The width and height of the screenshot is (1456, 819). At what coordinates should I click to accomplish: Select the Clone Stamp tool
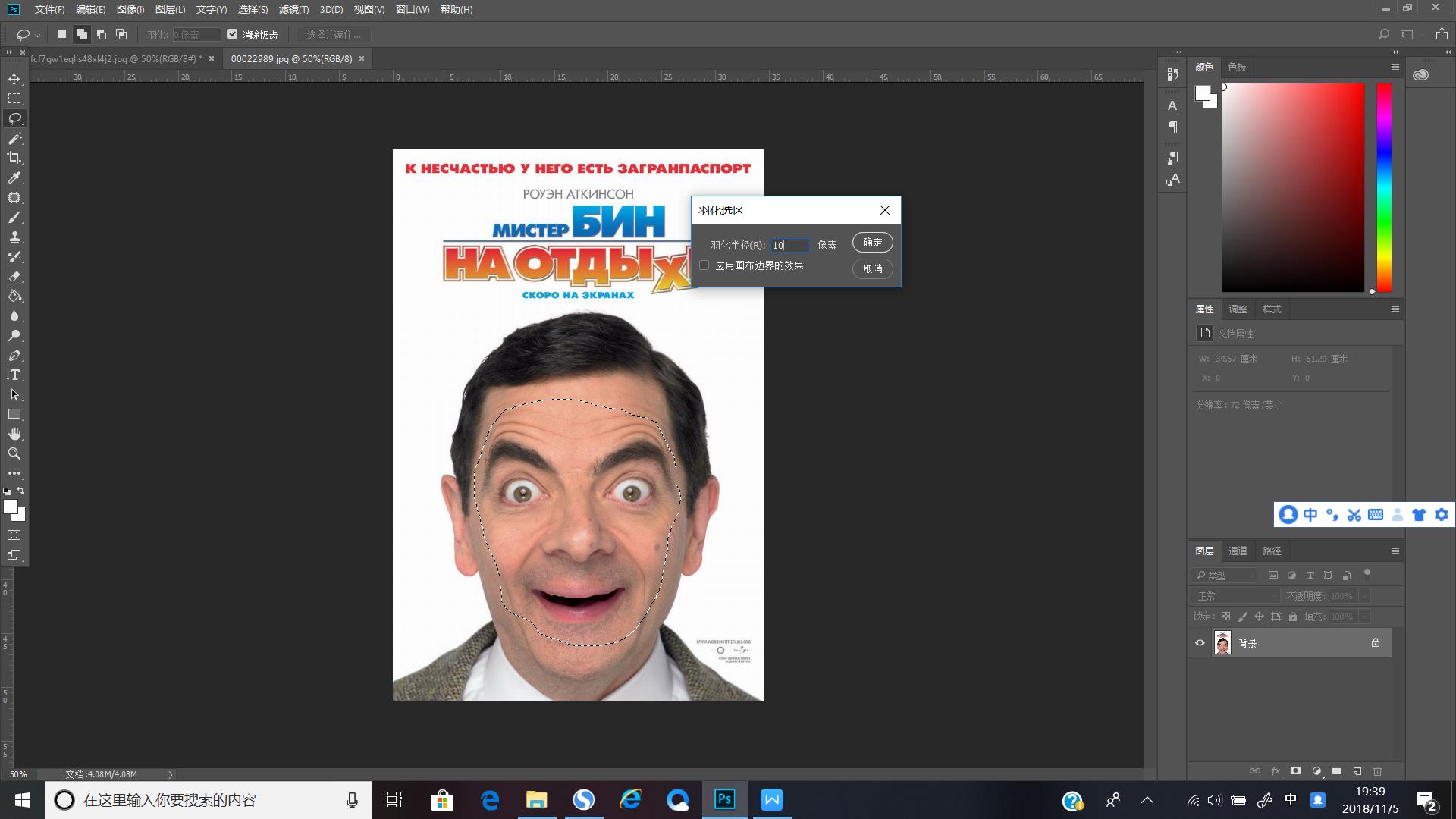pyautogui.click(x=14, y=237)
